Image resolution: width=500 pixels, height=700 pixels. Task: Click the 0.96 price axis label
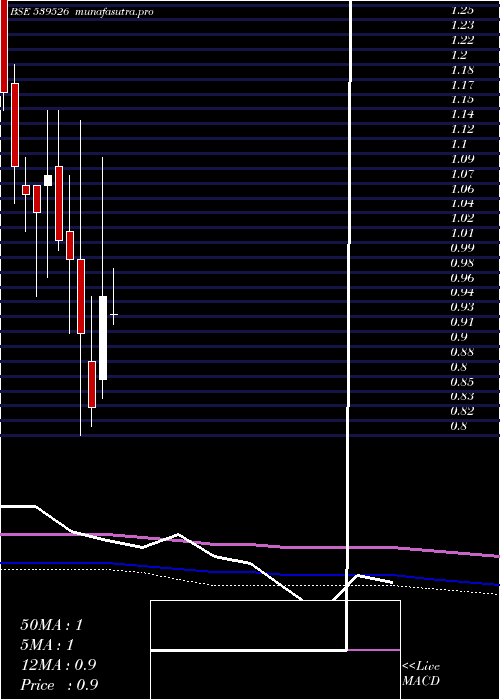point(462,278)
